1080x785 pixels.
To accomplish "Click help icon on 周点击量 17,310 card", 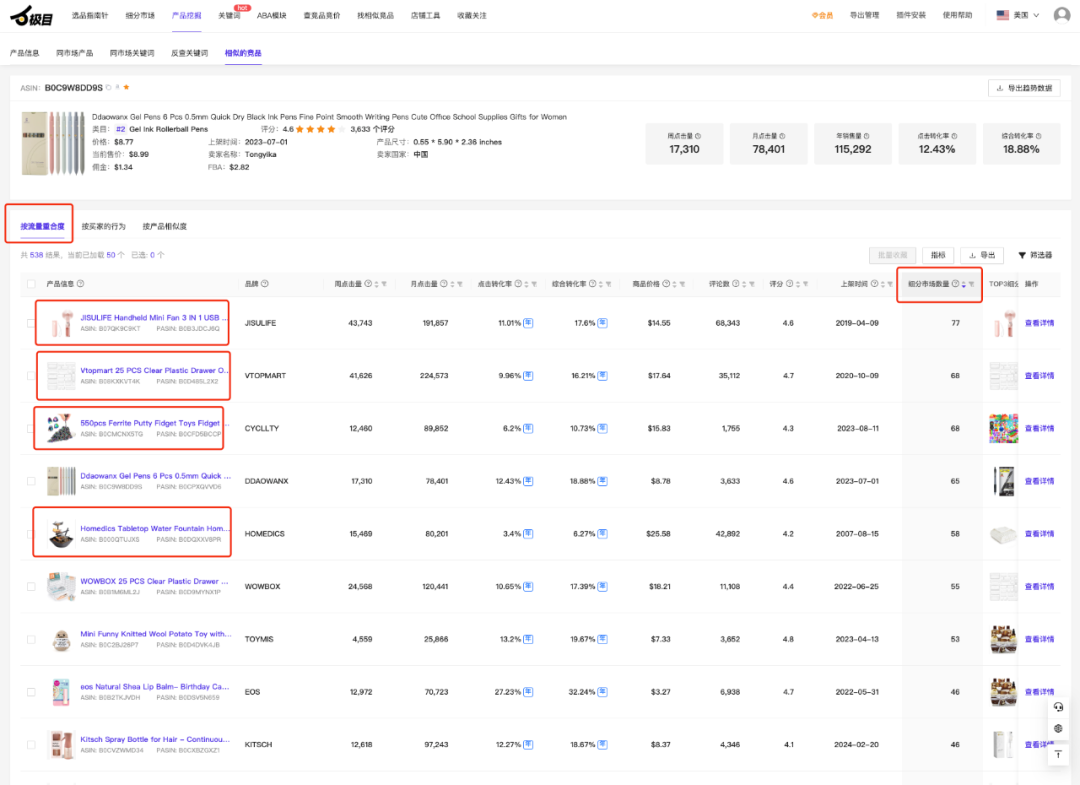I will point(698,136).
